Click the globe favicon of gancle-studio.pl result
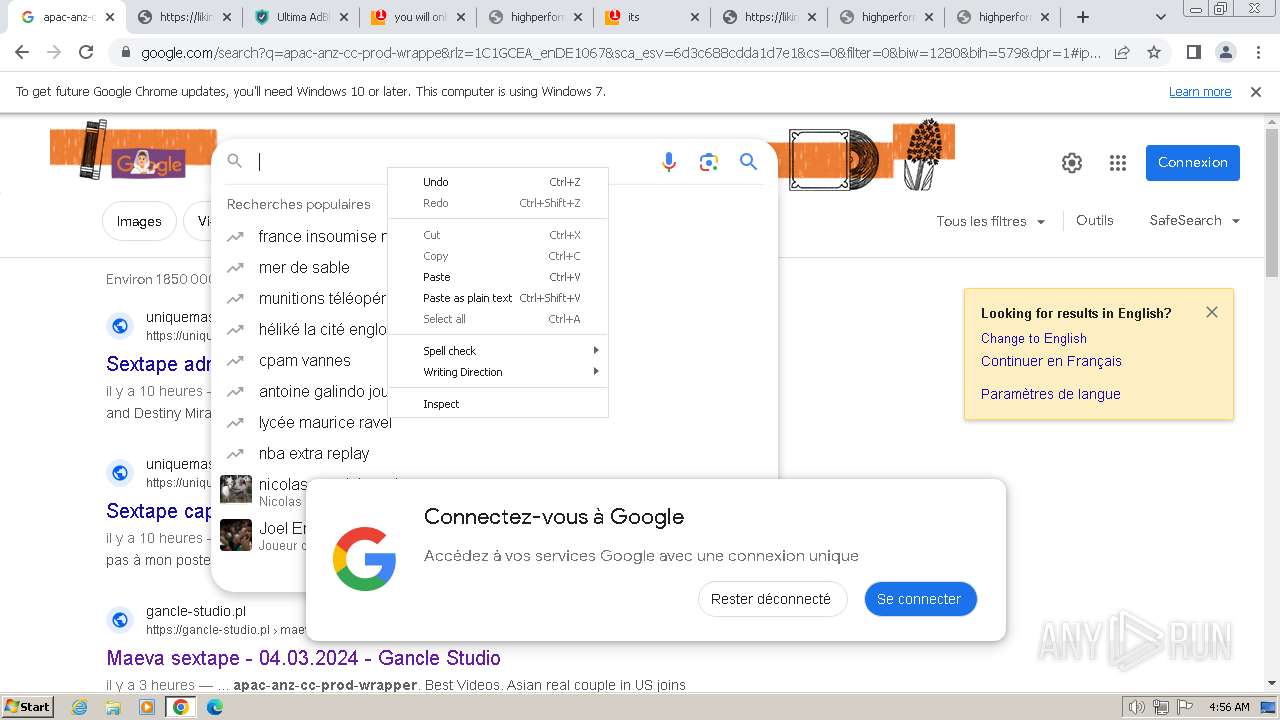This screenshot has height=720, width=1280. click(x=120, y=620)
